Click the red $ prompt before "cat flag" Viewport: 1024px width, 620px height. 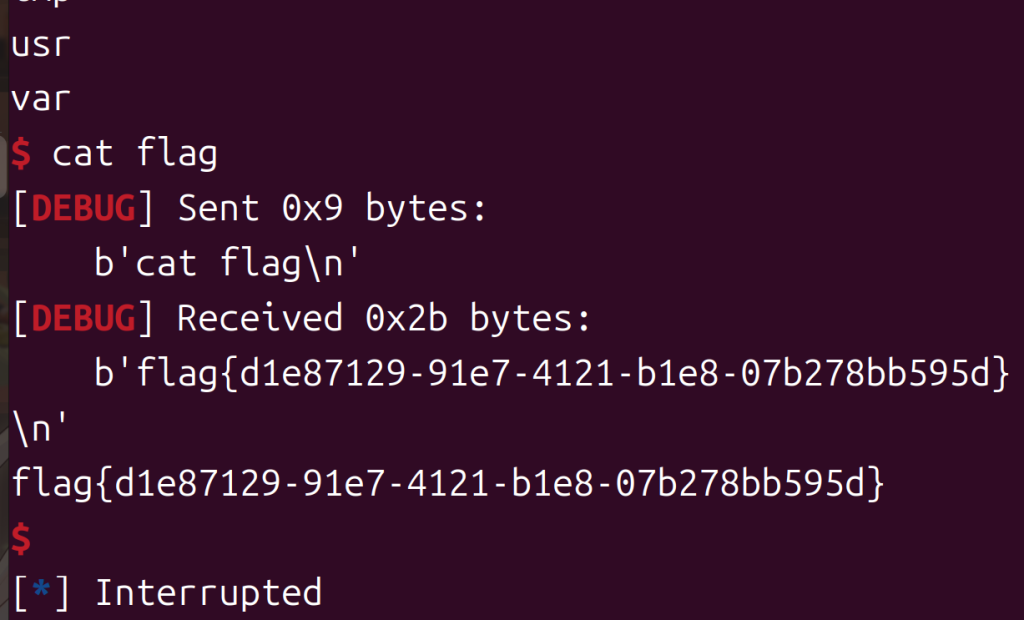(x=21, y=154)
